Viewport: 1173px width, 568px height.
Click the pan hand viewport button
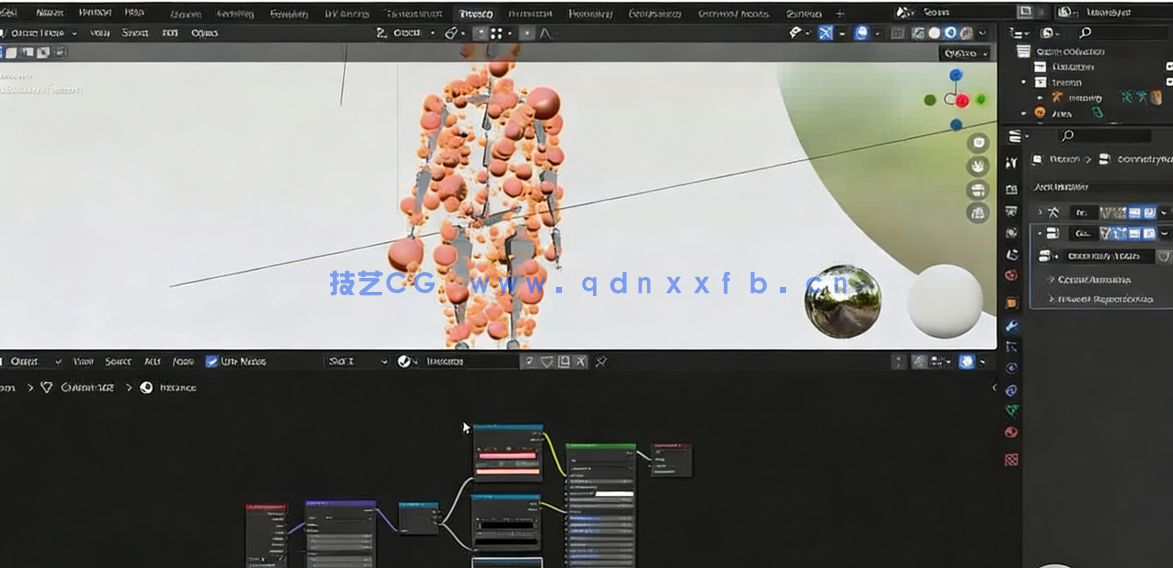pos(978,166)
